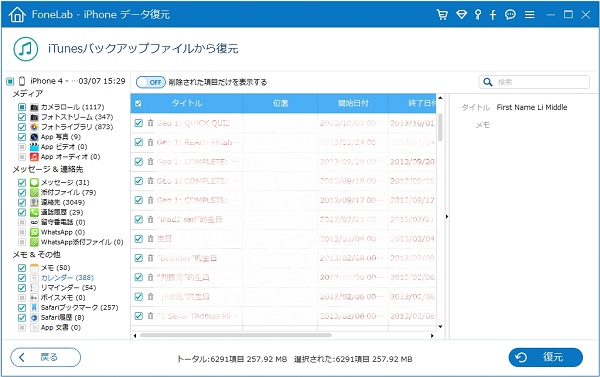The height and width of the screenshot is (377, 600).
Task: Click the attachments (79) icon
Action: pyautogui.click(x=34, y=193)
